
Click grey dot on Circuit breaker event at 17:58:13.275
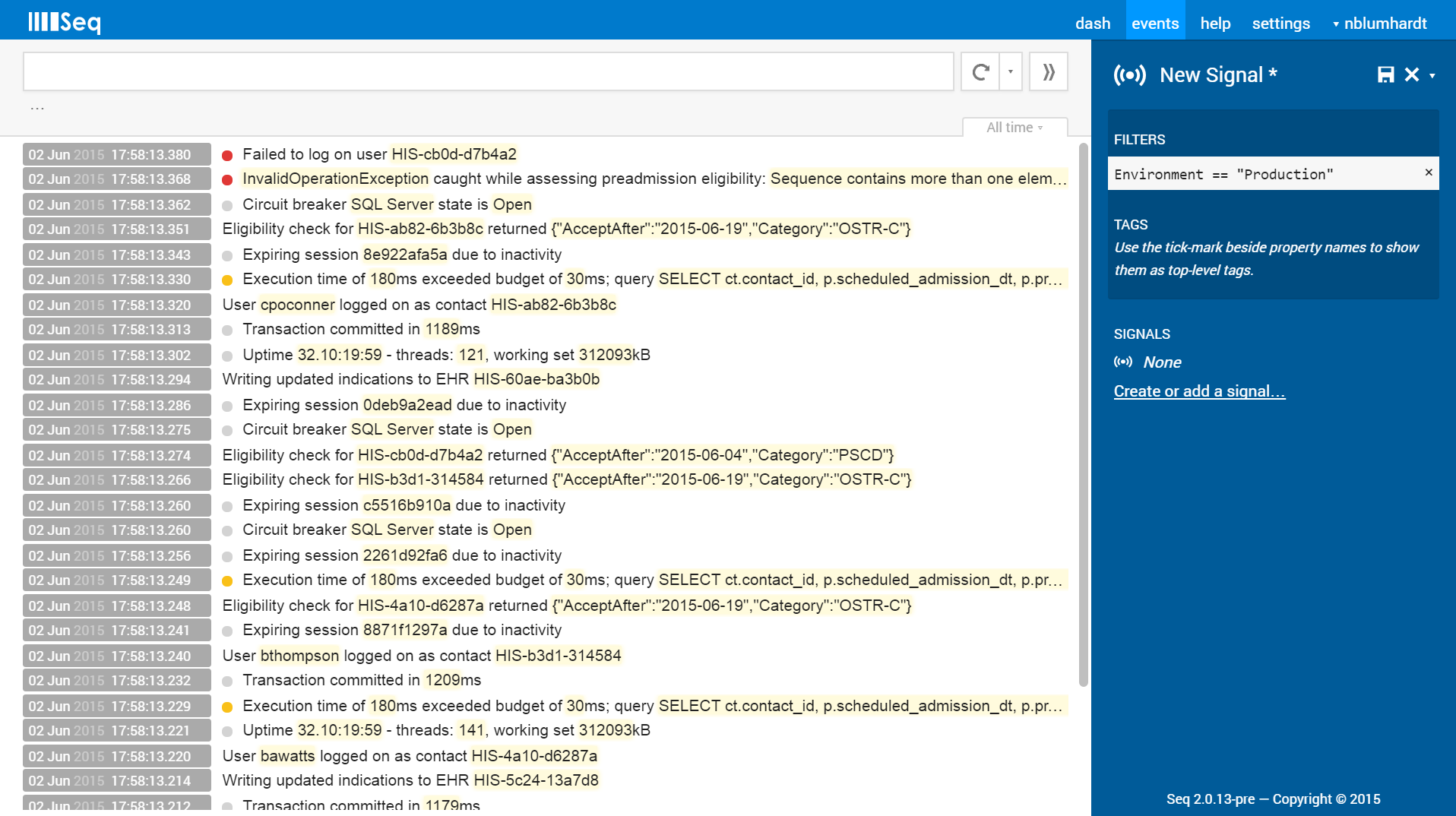226,431
